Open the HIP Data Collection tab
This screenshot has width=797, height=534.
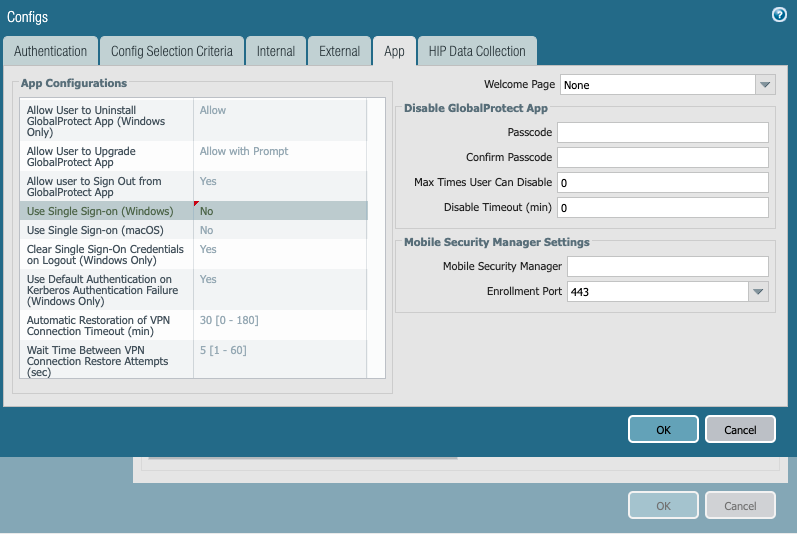pyautogui.click(x=477, y=51)
